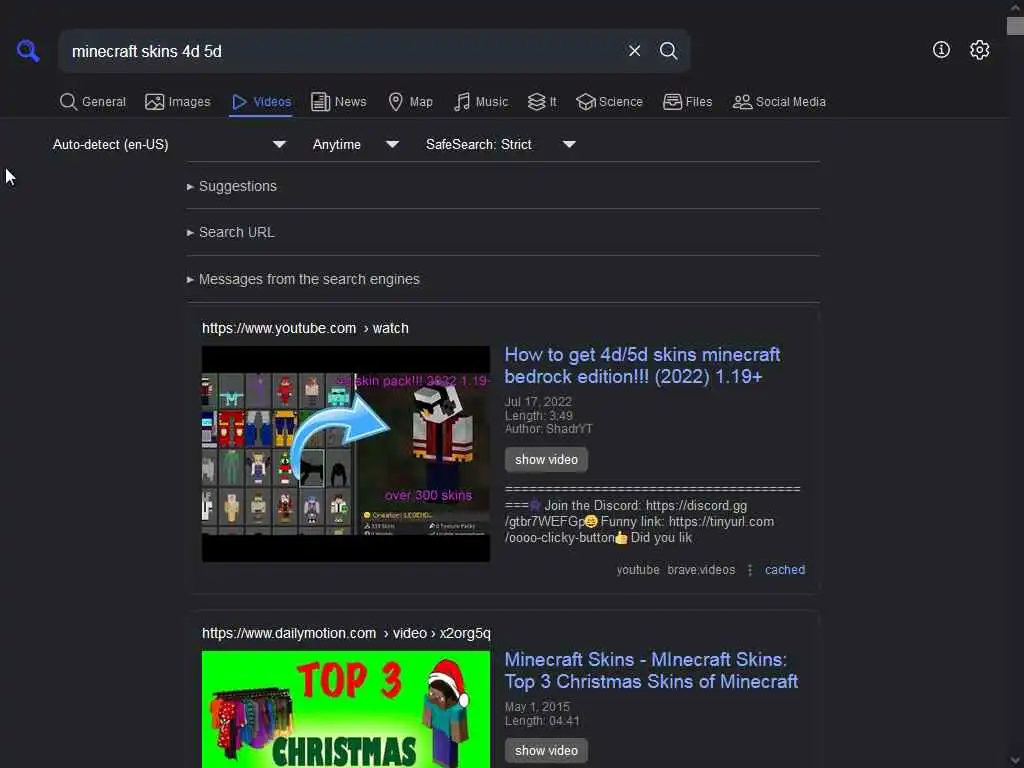The height and width of the screenshot is (768, 1024).
Task: Open the dailymotion.com video URL link
Action: pos(346,633)
